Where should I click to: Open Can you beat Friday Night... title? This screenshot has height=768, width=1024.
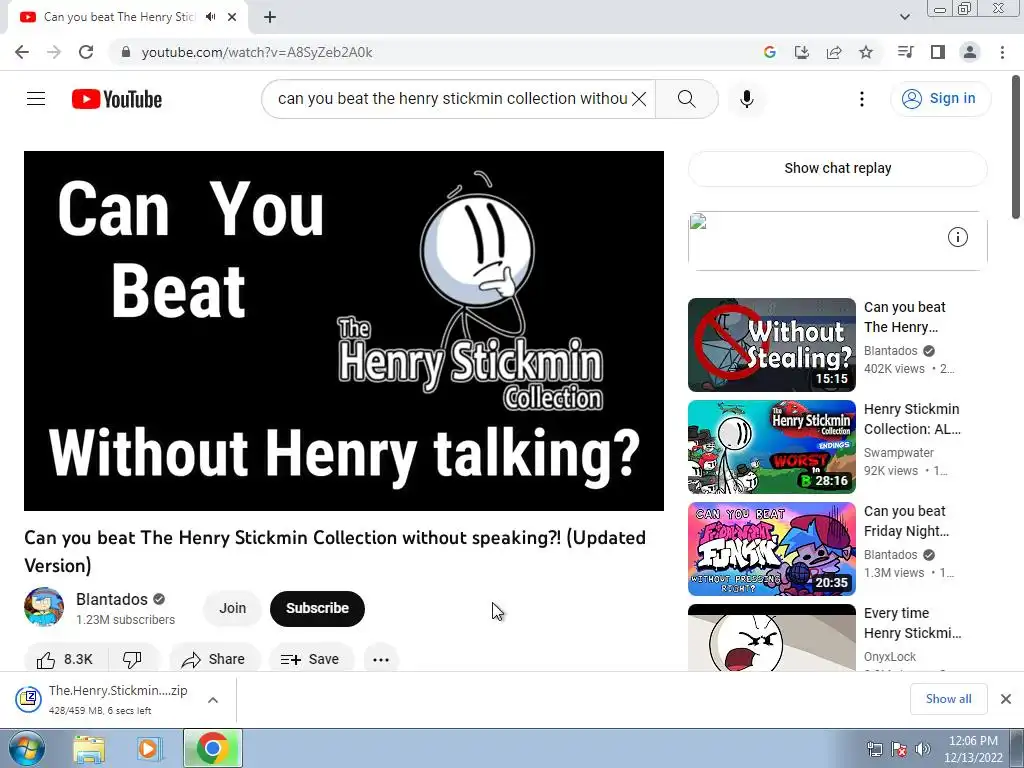point(906,520)
